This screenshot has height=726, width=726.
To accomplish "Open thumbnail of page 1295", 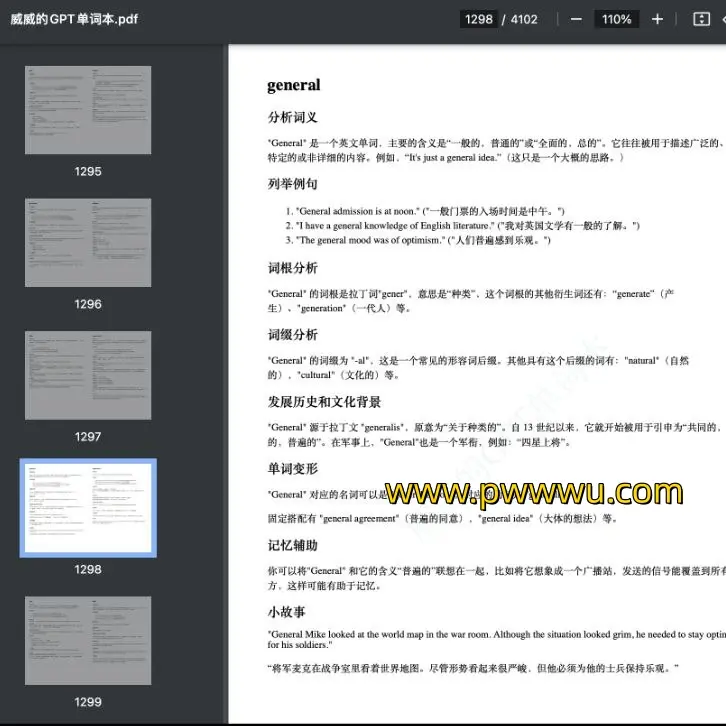I will click(88, 110).
